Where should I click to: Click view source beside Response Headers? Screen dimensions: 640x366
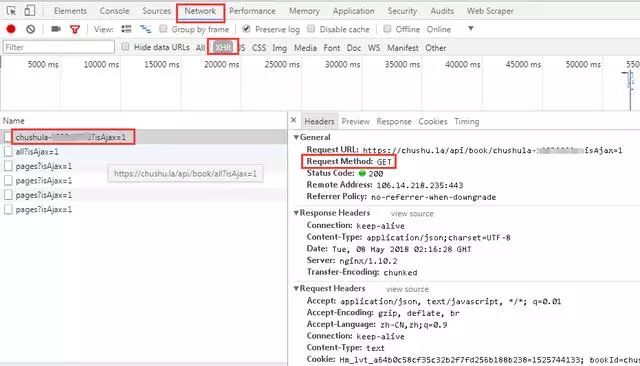[412, 213]
